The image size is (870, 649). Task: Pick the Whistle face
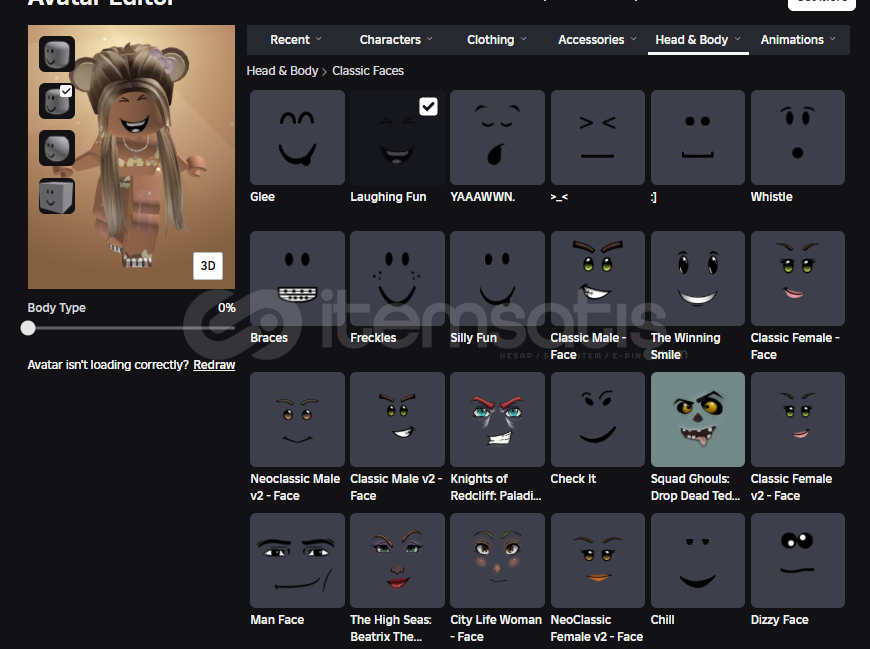(x=797, y=138)
